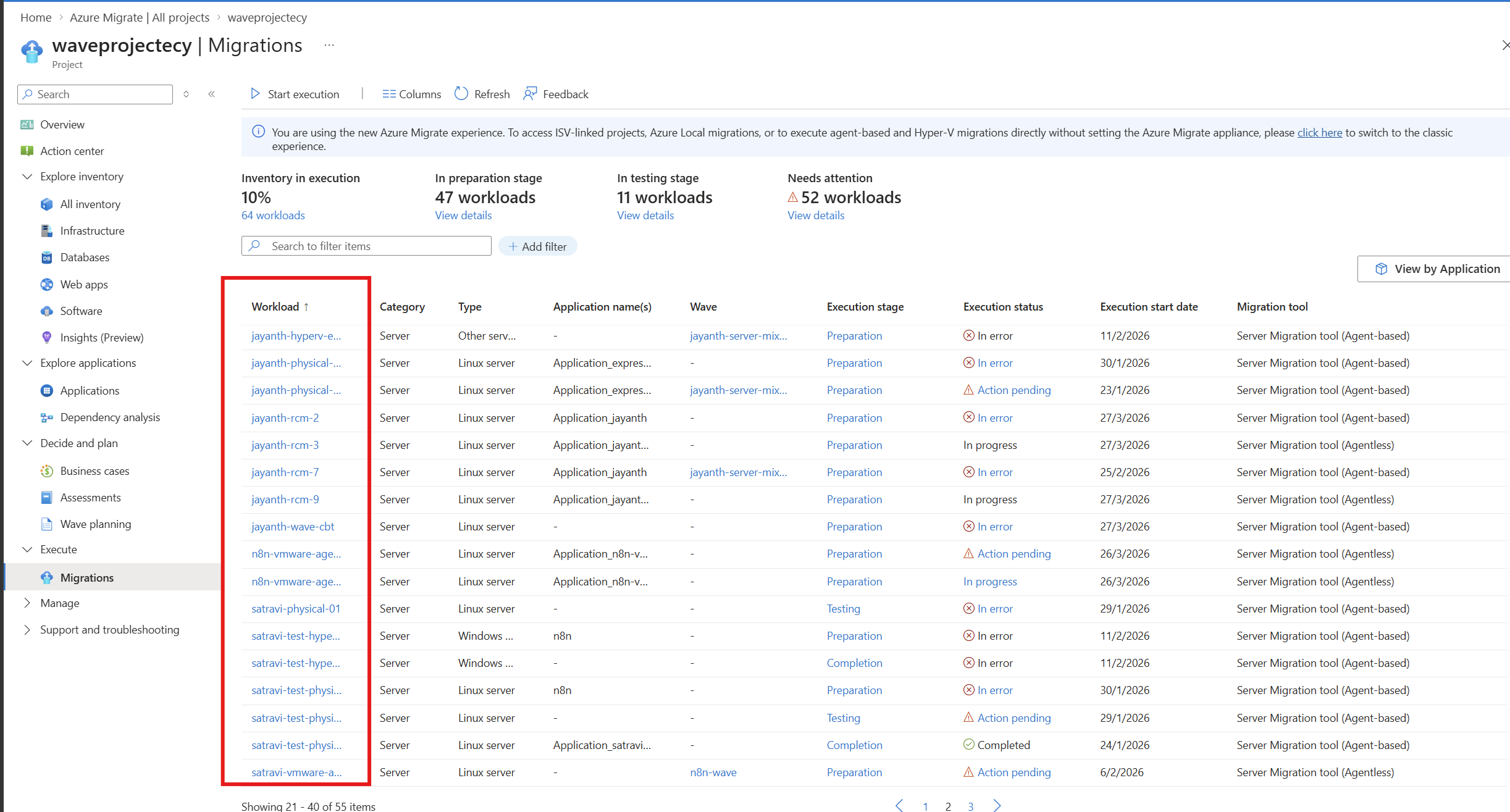1510x812 pixels.
Task: Go to the next page arrow
Action: click(x=997, y=805)
